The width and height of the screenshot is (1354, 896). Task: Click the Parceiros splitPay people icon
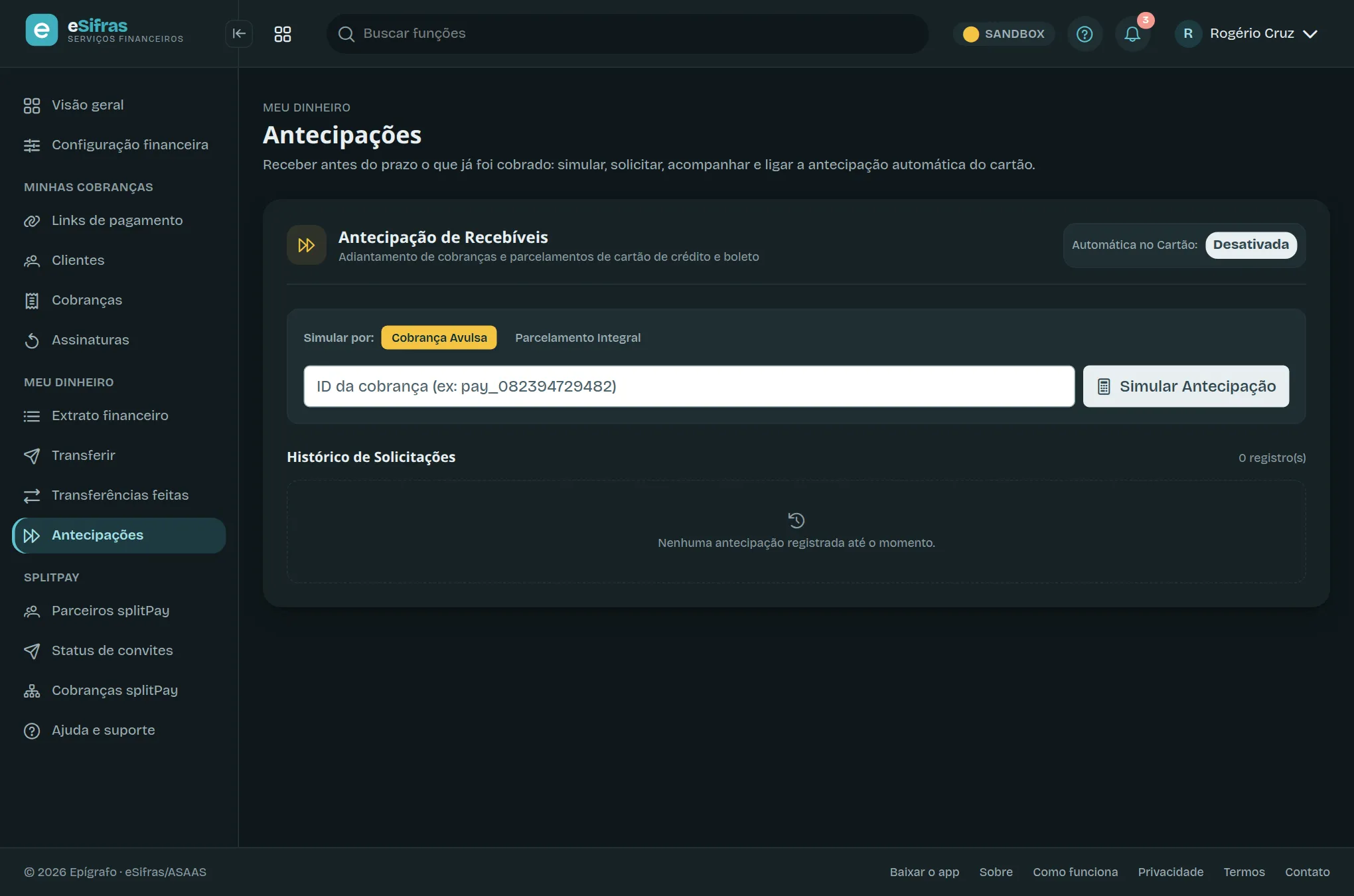[x=32, y=611]
